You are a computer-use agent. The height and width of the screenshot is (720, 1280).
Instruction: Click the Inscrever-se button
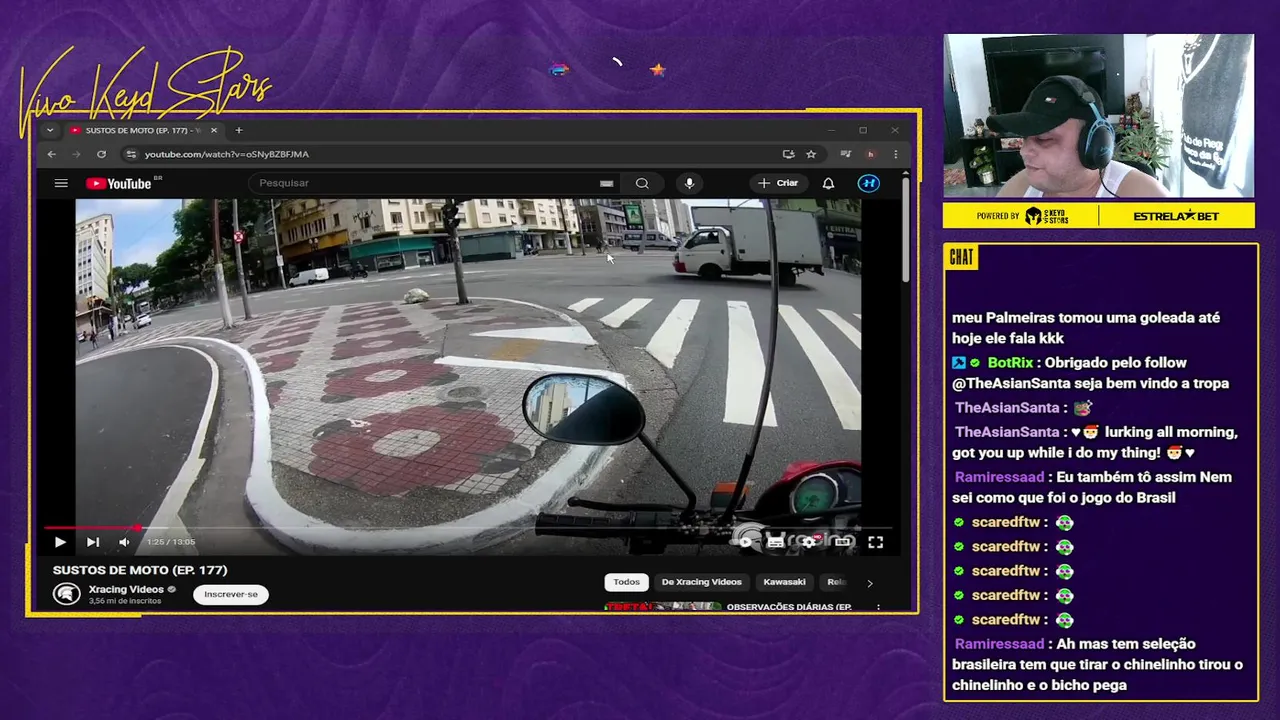click(231, 594)
